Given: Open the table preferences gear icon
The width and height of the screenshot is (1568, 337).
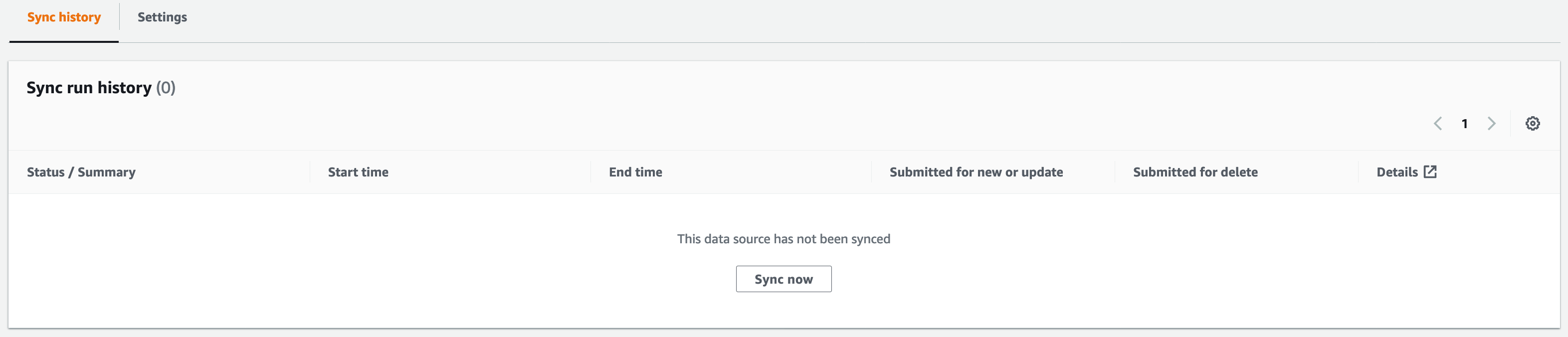Looking at the screenshot, I should point(1532,124).
